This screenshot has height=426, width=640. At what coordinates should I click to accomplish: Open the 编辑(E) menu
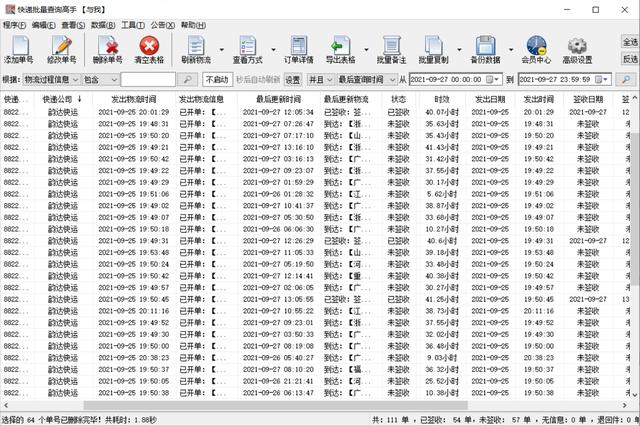pos(44,25)
